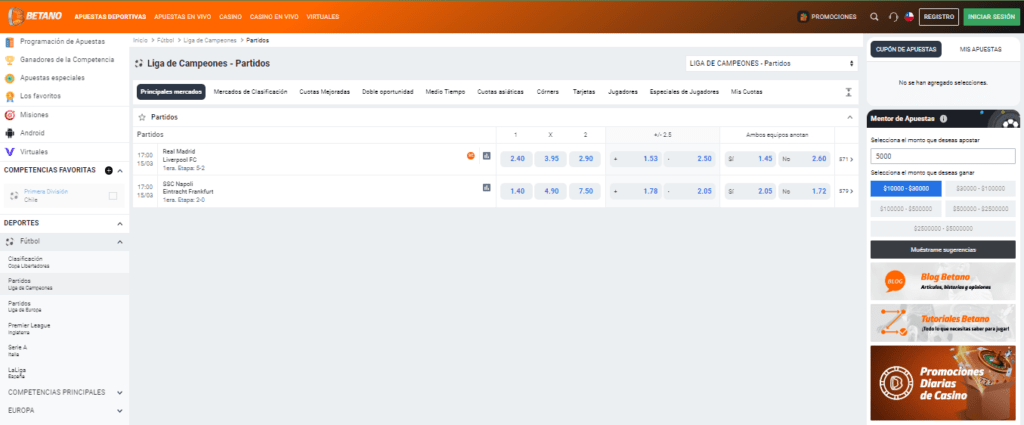Screen dimensions: 1024x425
Task: Toggle draw odds 3.95 in Real Madrid match
Action: pyautogui.click(x=551, y=159)
